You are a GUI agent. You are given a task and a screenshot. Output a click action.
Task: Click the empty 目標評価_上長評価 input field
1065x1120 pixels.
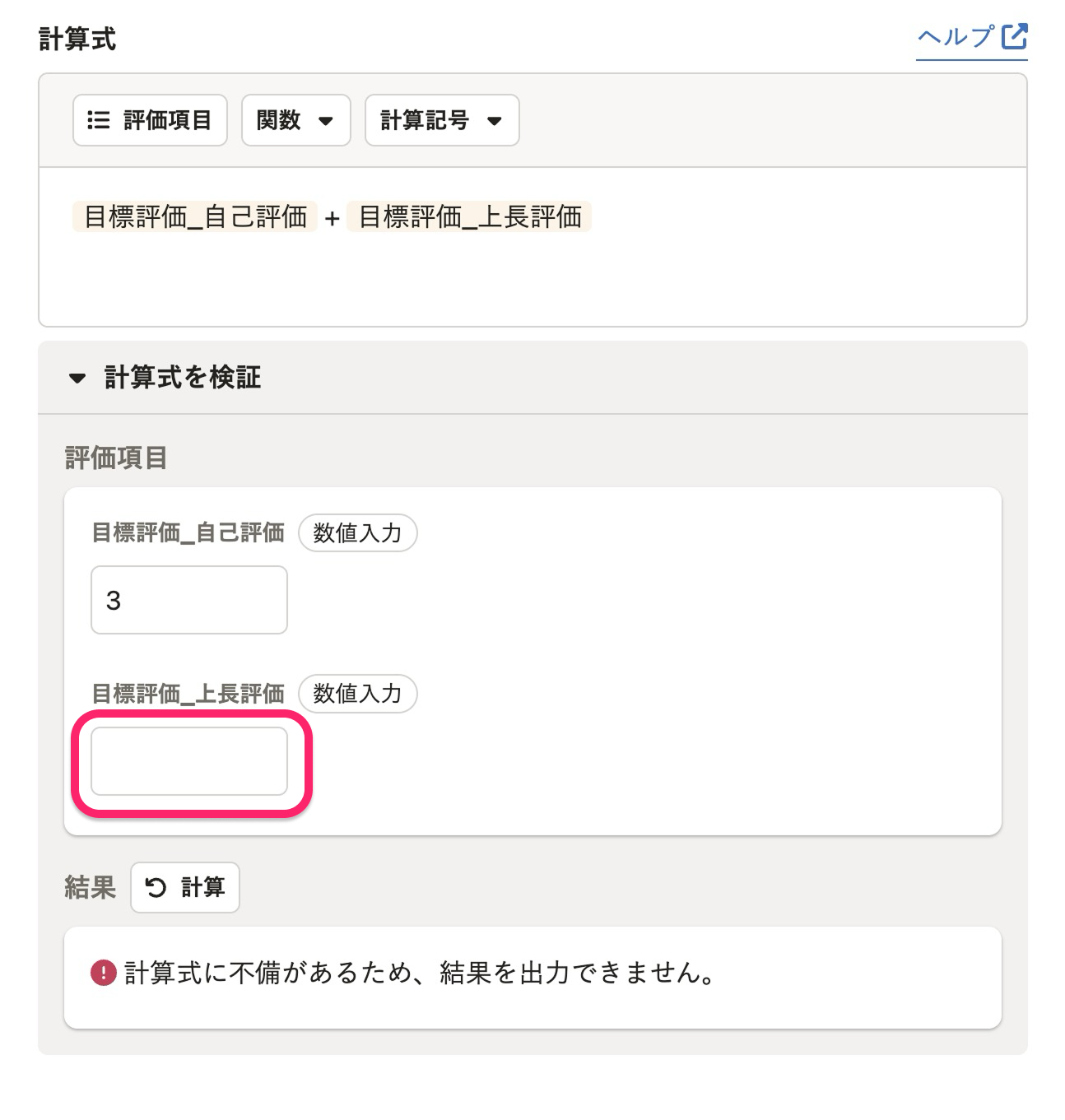(x=189, y=761)
